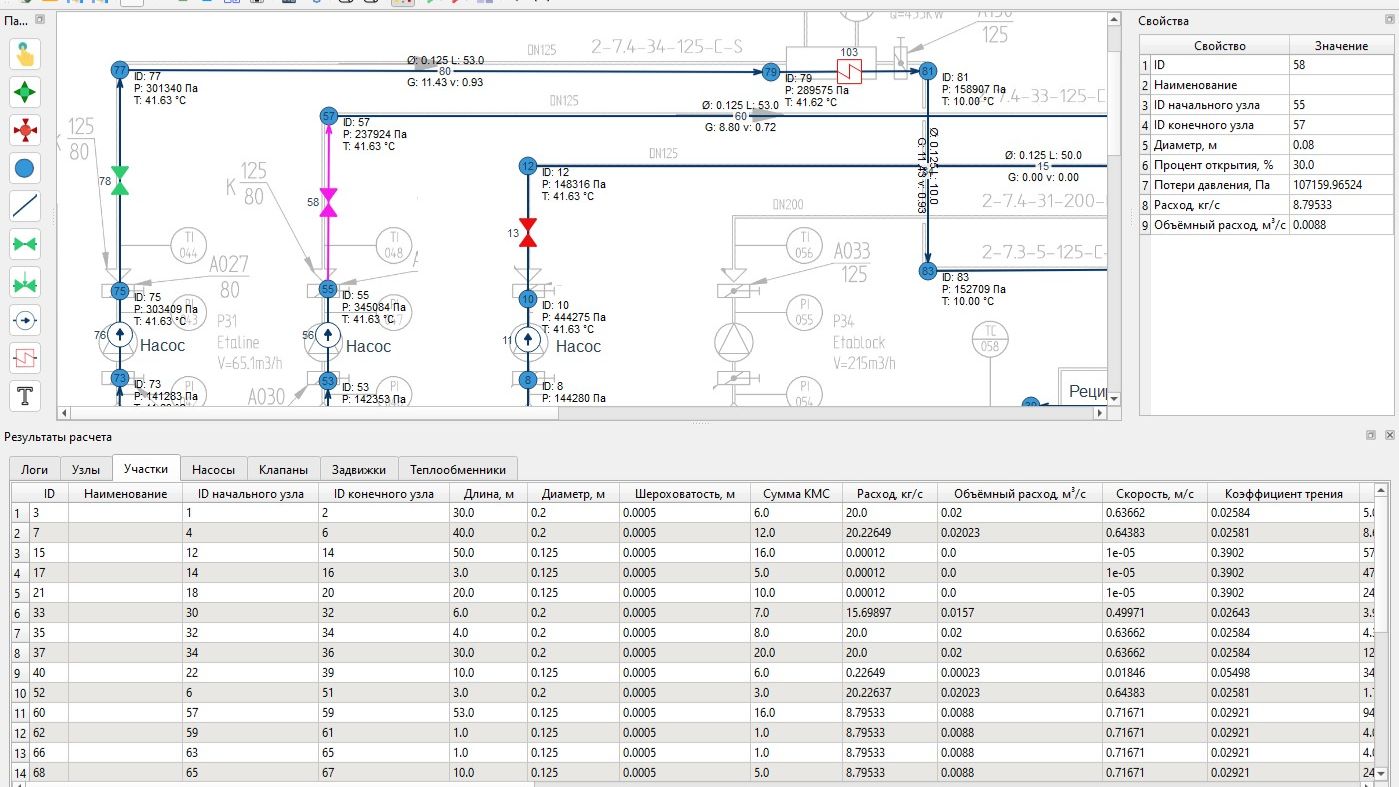Open the Насосы tab
Viewport: 1399px width, 787px height.
tap(214, 469)
